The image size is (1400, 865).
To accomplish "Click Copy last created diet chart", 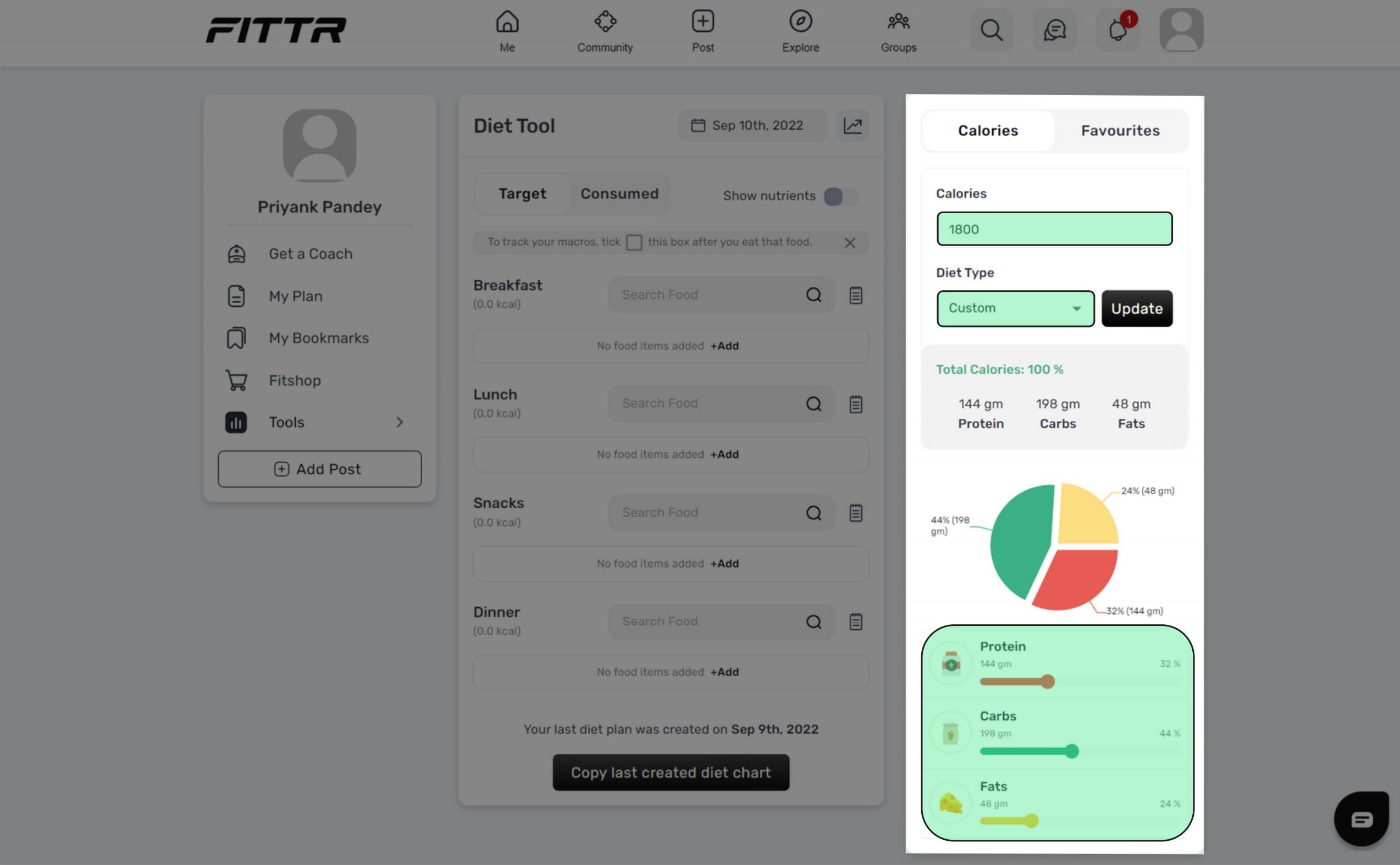I will (671, 773).
